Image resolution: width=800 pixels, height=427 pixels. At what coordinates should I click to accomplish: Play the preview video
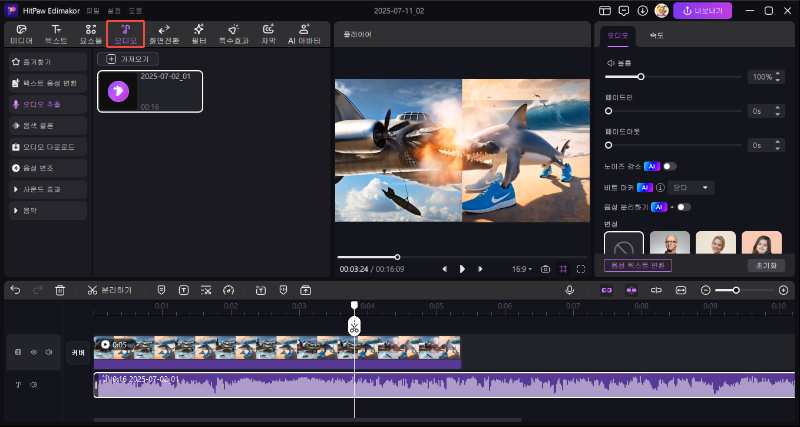(462, 269)
